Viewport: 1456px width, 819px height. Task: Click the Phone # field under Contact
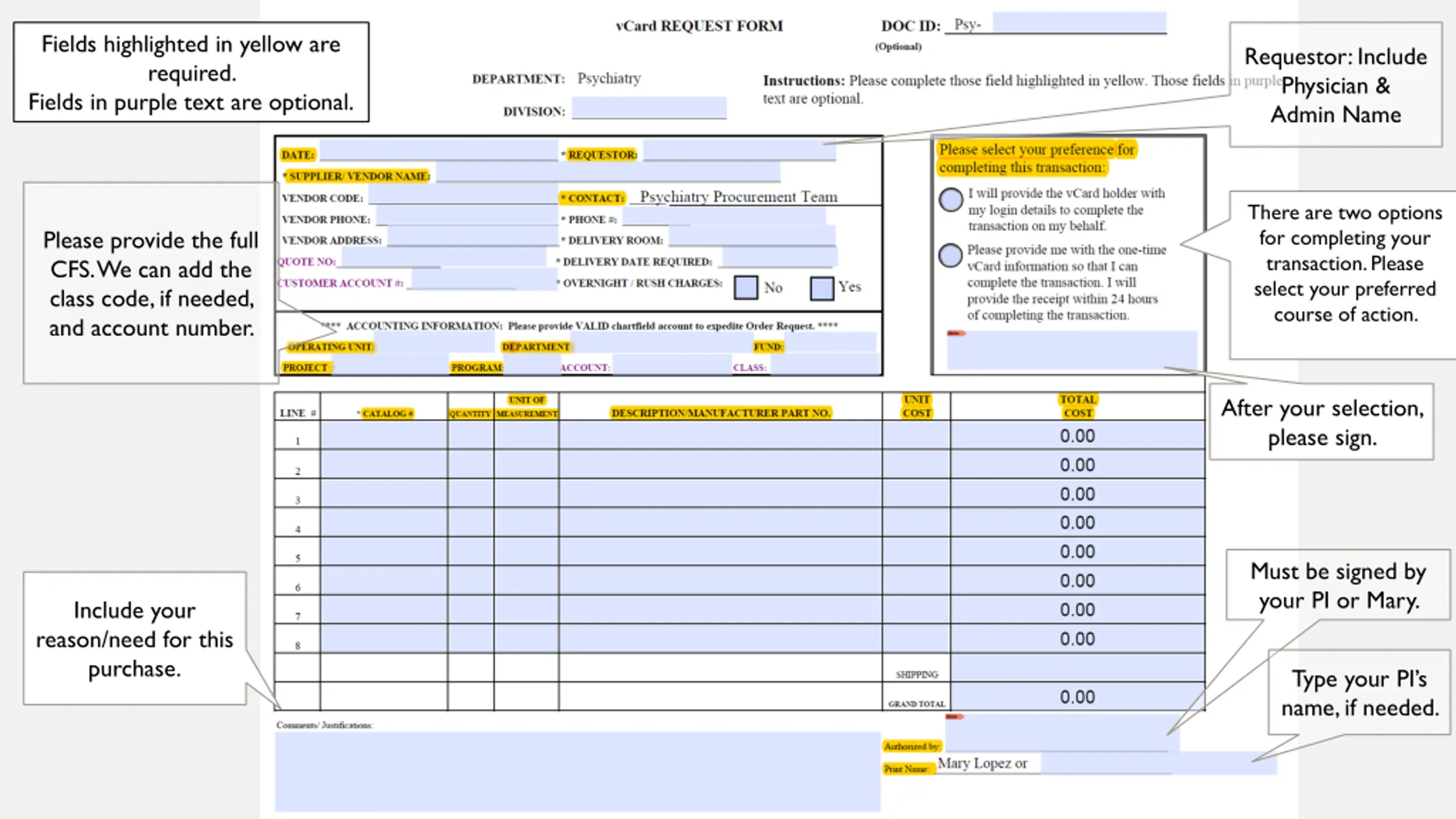(x=724, y=216)
